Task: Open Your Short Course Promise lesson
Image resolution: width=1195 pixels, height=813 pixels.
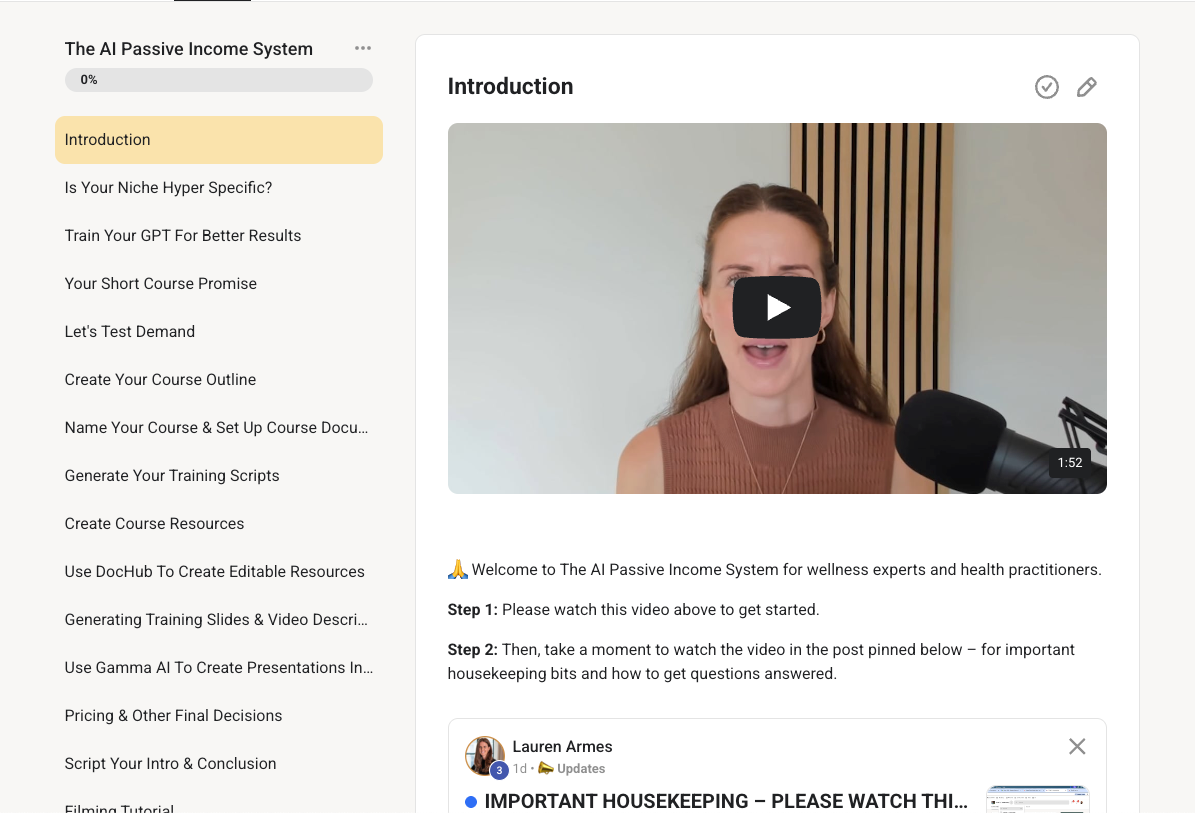Action: 161,284
